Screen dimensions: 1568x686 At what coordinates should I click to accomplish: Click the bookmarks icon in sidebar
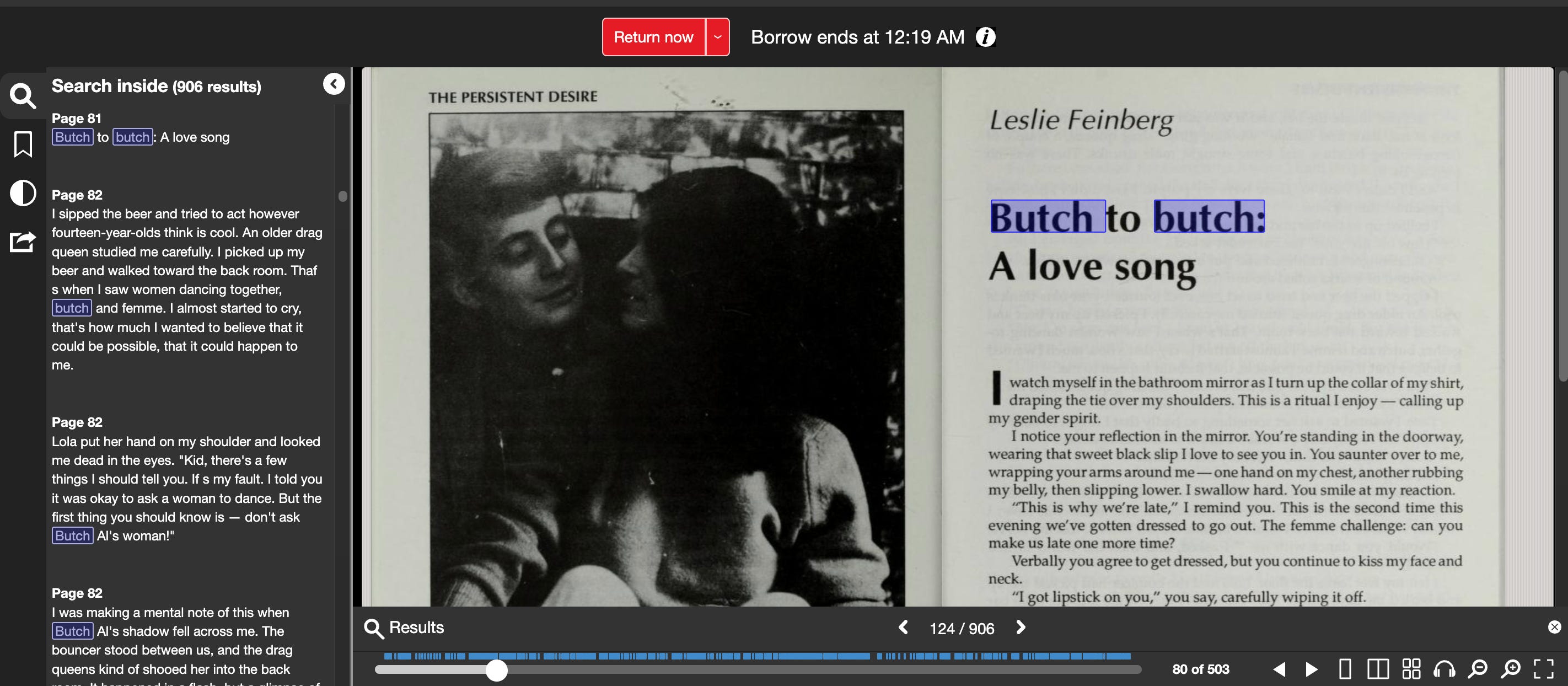point(23,144)
